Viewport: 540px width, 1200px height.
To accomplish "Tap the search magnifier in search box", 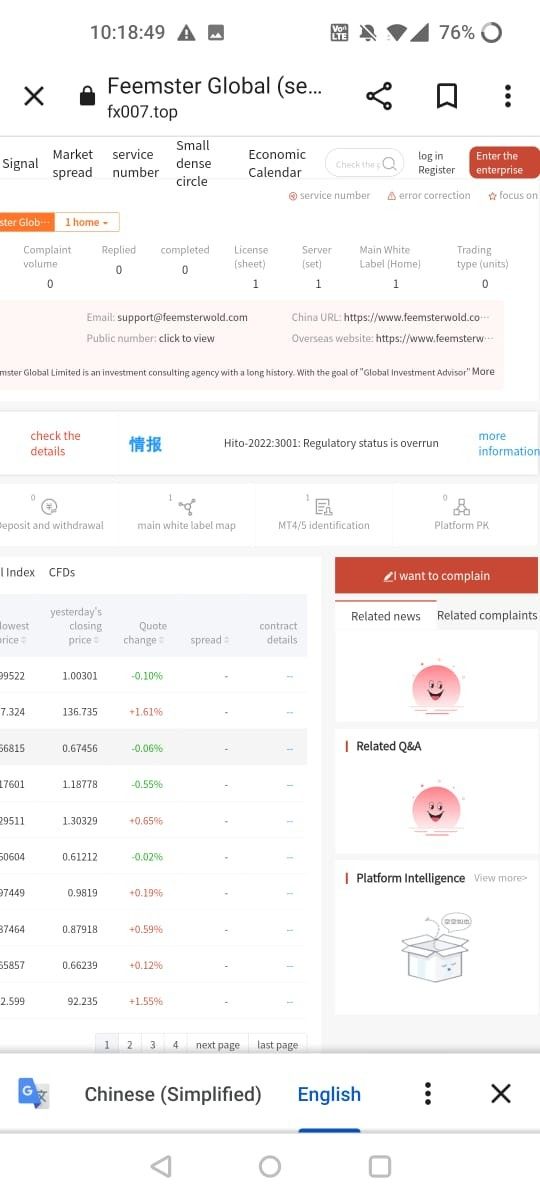I will click(x=390, y=163).
